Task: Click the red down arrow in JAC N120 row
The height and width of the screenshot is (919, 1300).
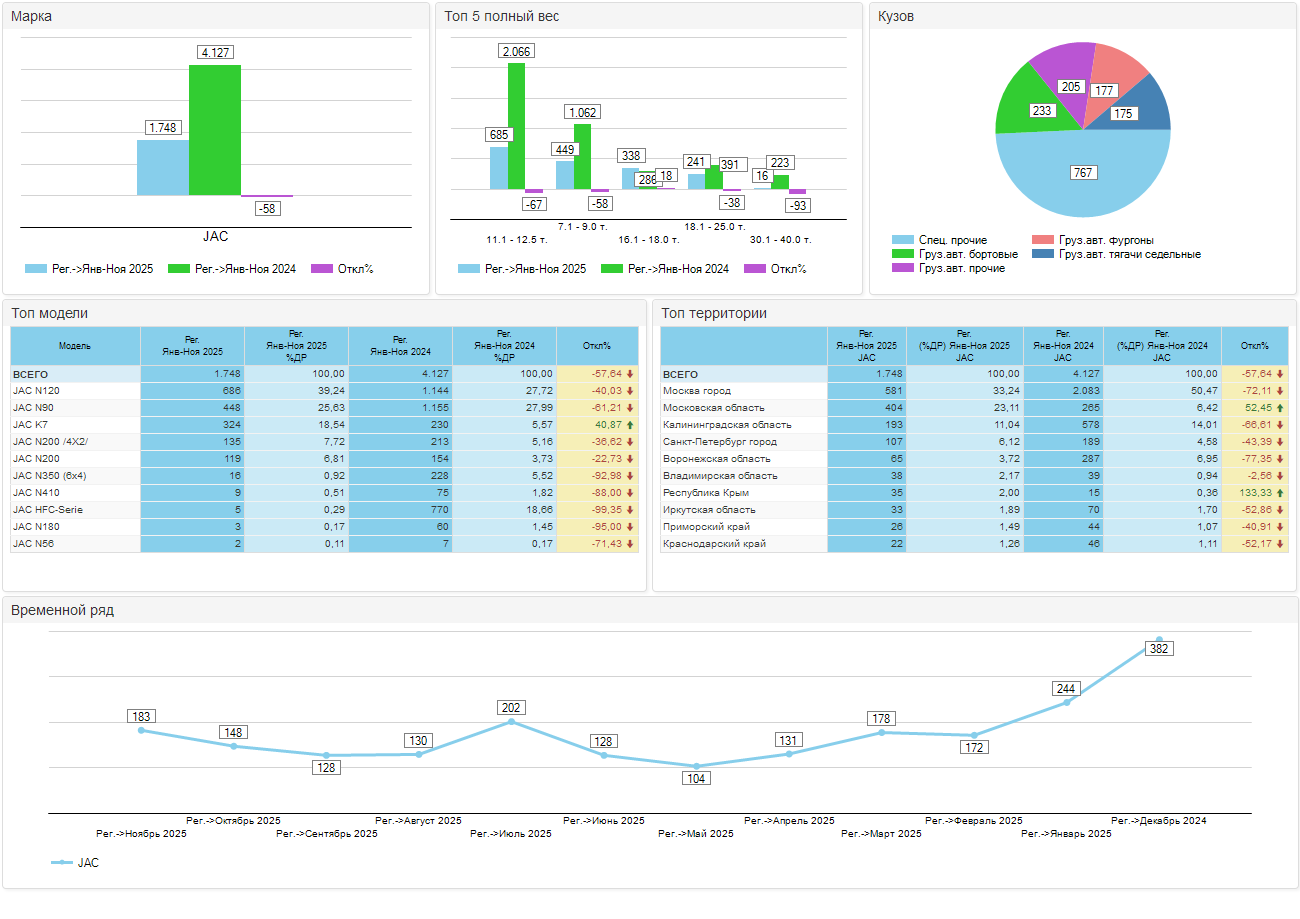Action: 630,391
